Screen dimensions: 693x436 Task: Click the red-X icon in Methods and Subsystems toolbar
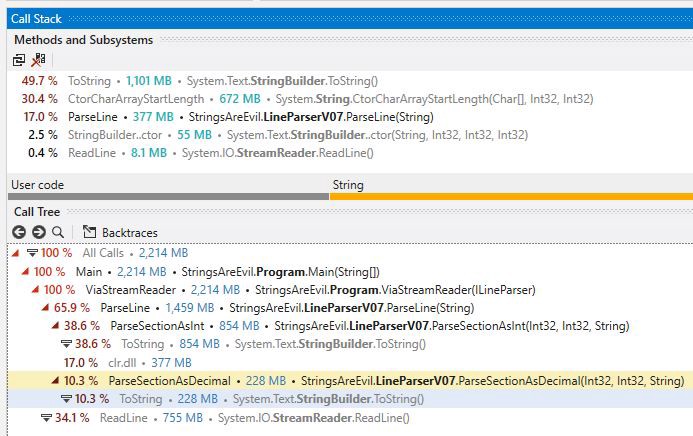(38, 60)
